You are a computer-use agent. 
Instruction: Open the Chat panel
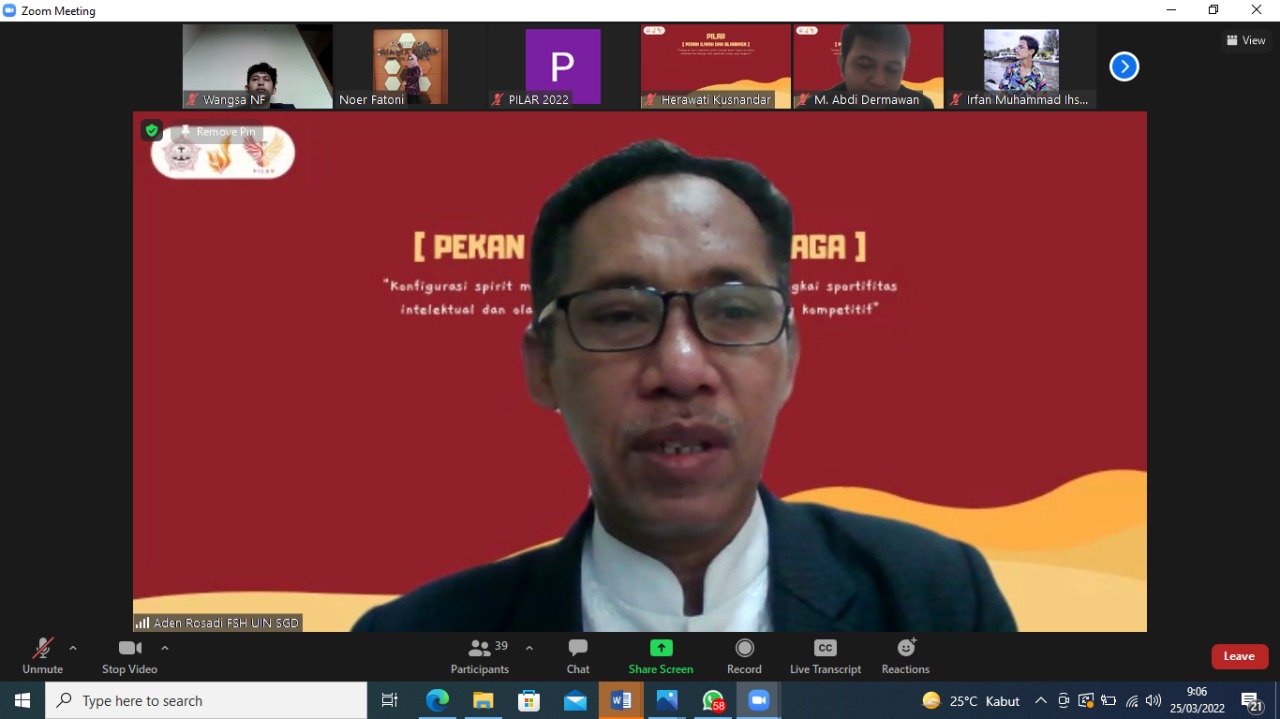(x=578, y=656)
